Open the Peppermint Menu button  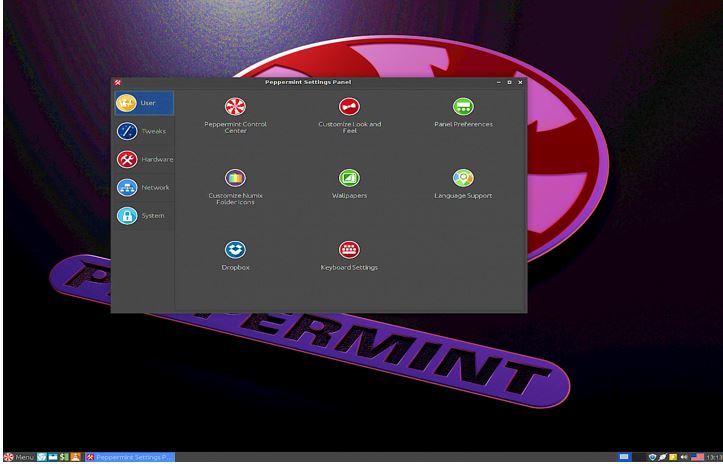click(x=18, y=457)
